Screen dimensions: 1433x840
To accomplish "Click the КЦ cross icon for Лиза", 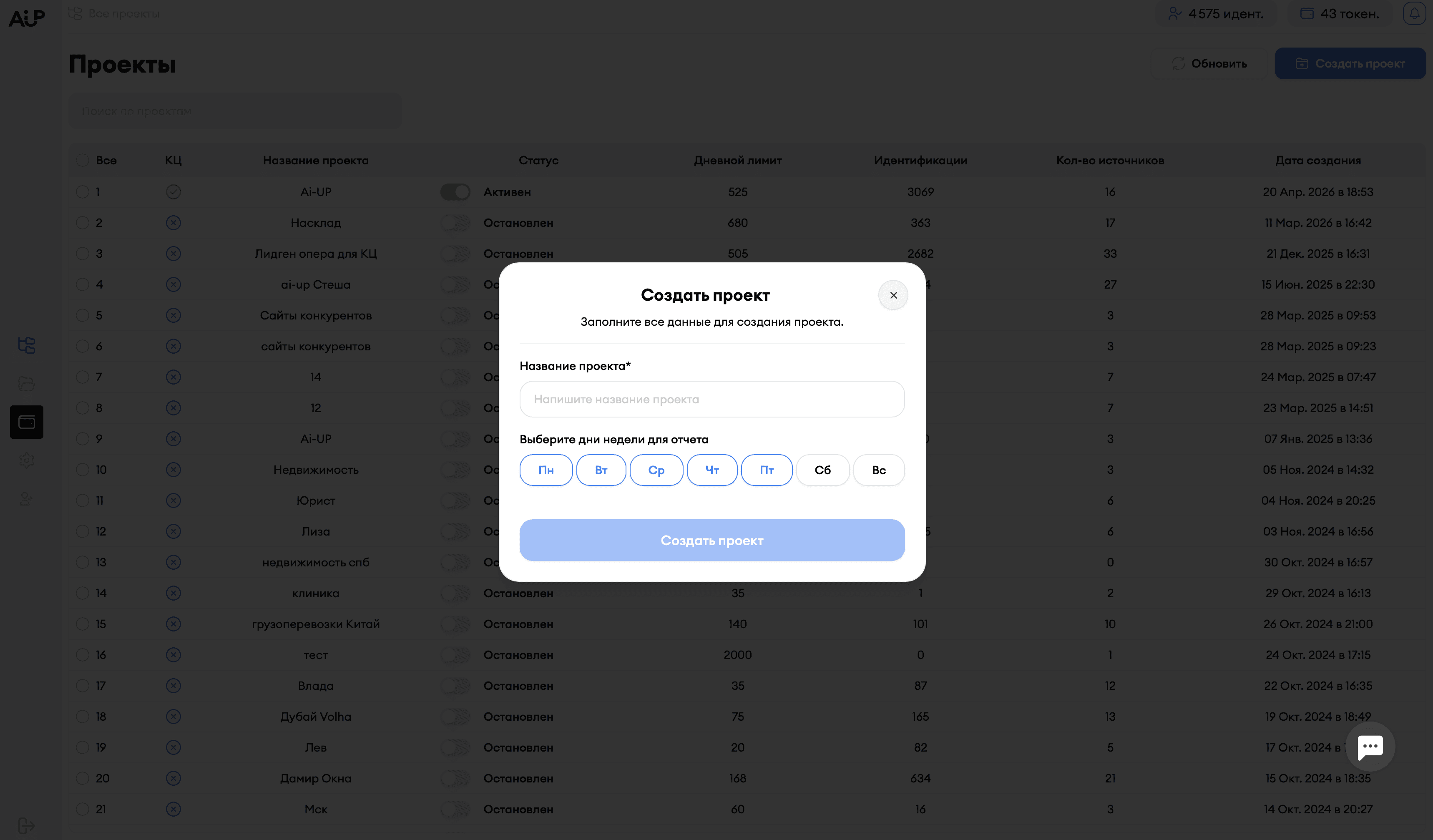I will coord(173,531).
